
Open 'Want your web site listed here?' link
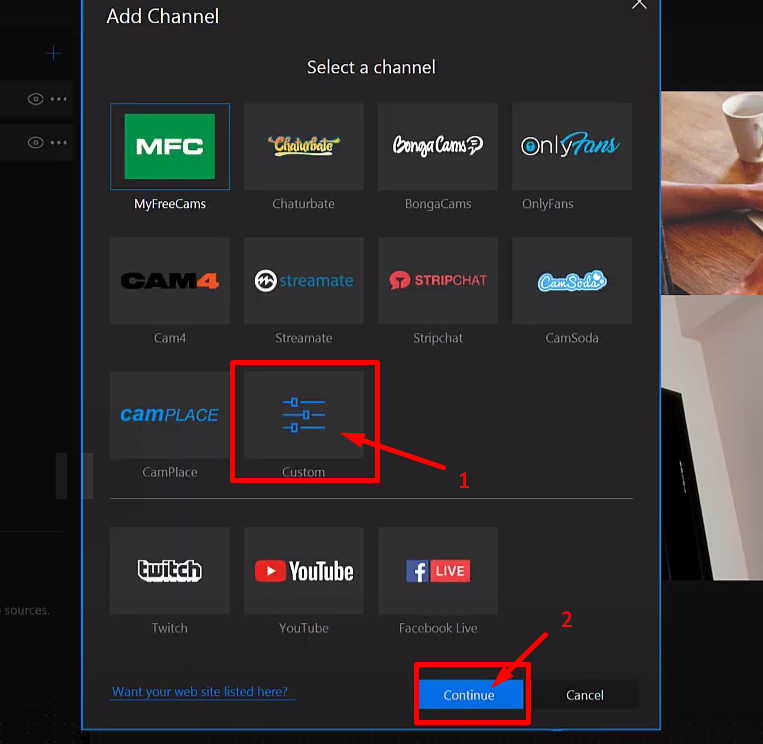(x=200, y=691)
